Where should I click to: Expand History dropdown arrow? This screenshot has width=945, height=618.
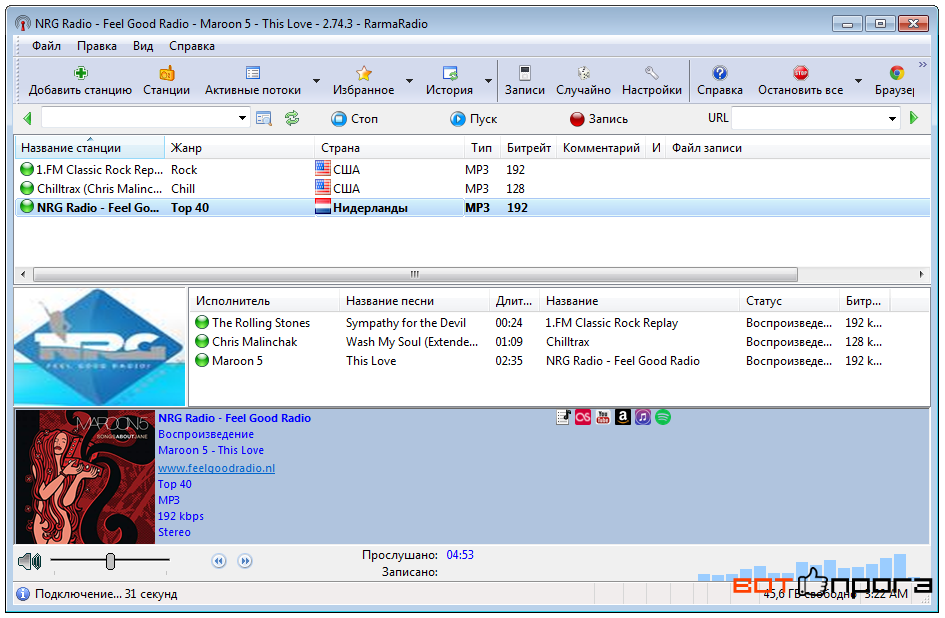click(488, 81)
